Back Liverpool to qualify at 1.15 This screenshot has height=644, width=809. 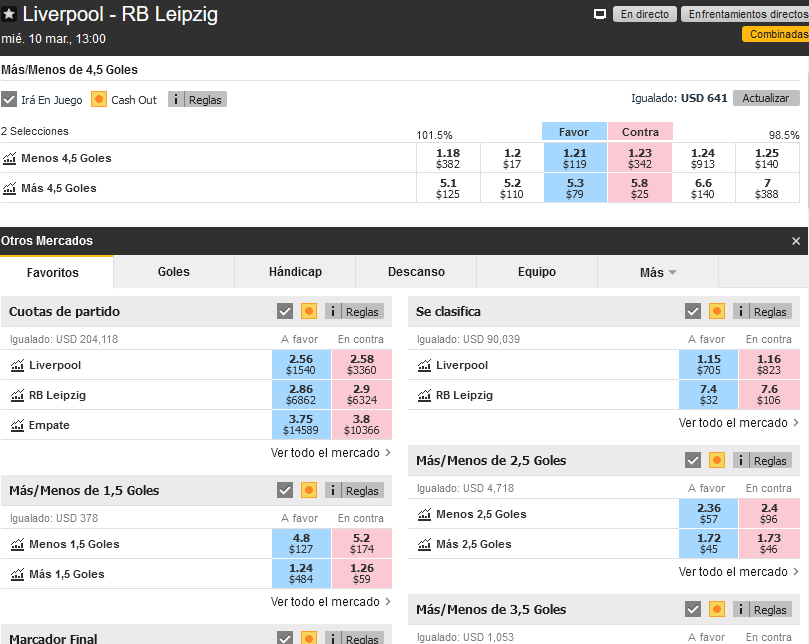pos(708,364)
